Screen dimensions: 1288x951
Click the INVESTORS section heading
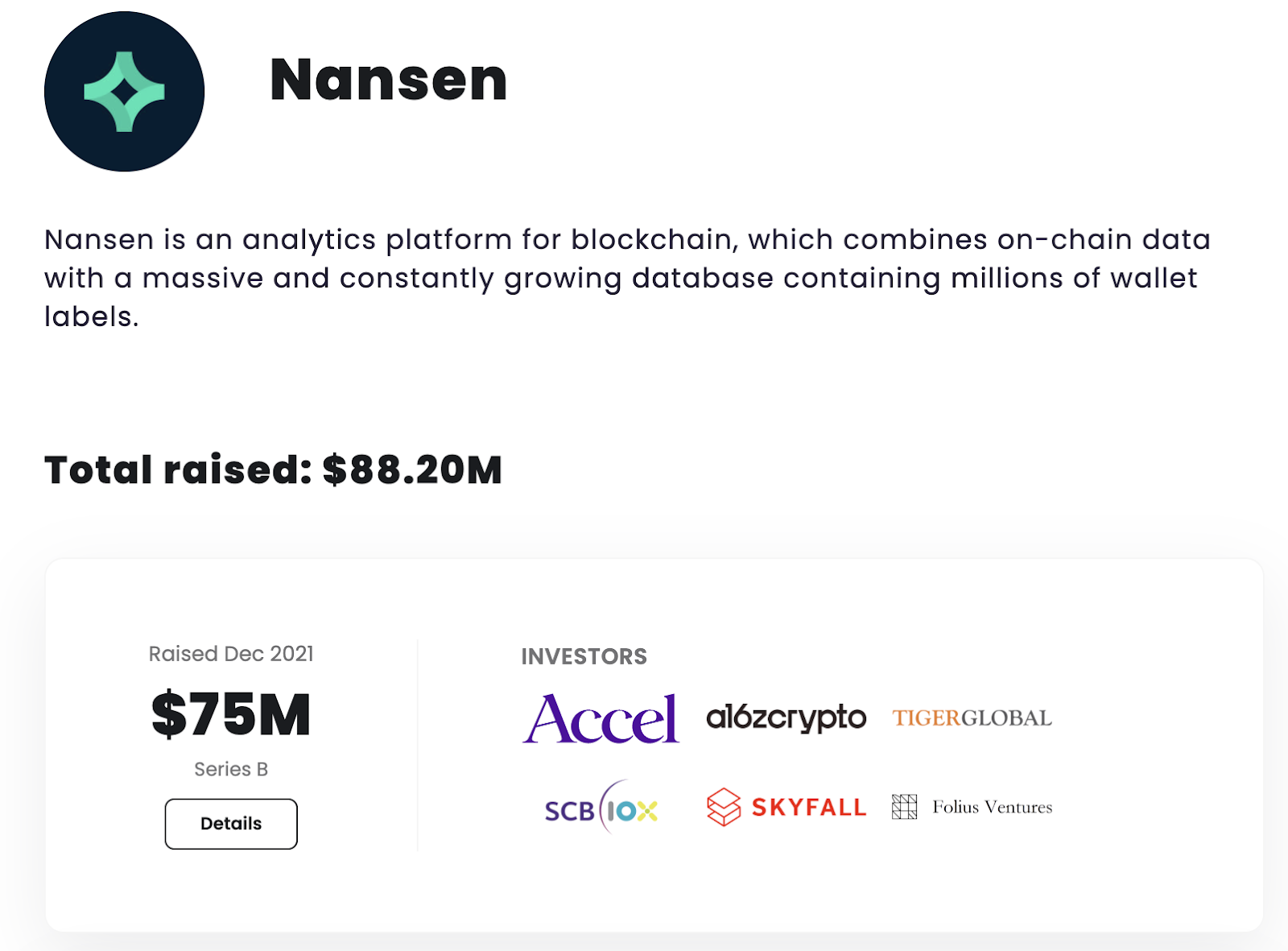[x=584, y=657]
